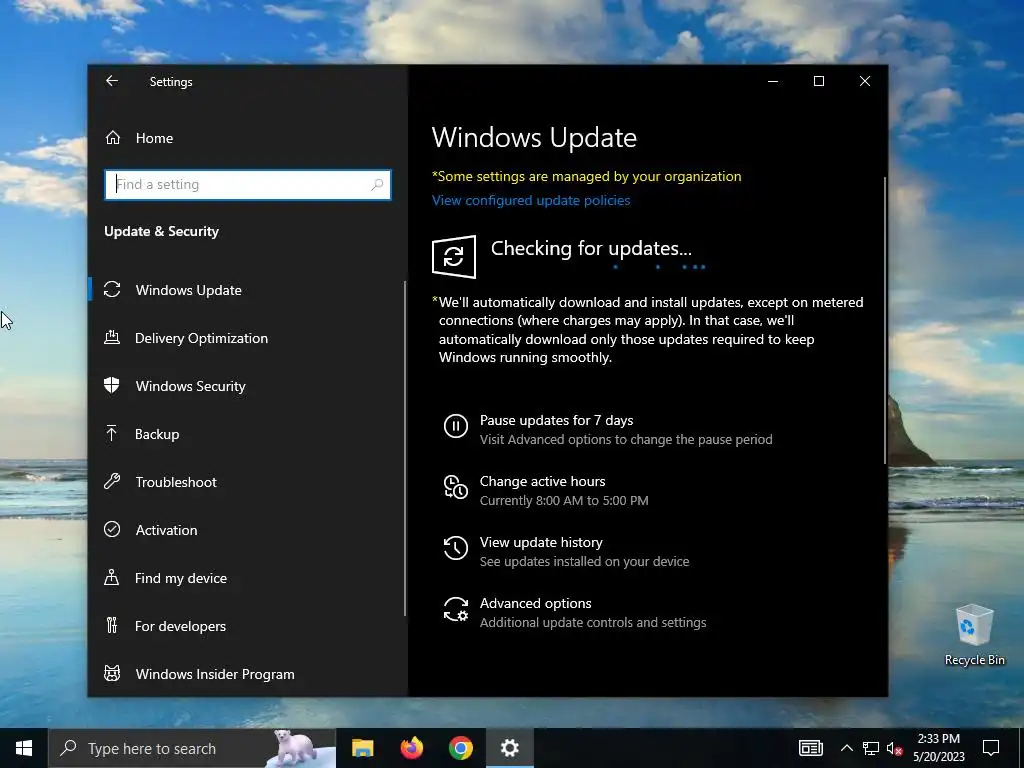This screenshot has height=768, width=1024.
Task: Click the managed by your organization notice
Action: (x=586, y=176)
